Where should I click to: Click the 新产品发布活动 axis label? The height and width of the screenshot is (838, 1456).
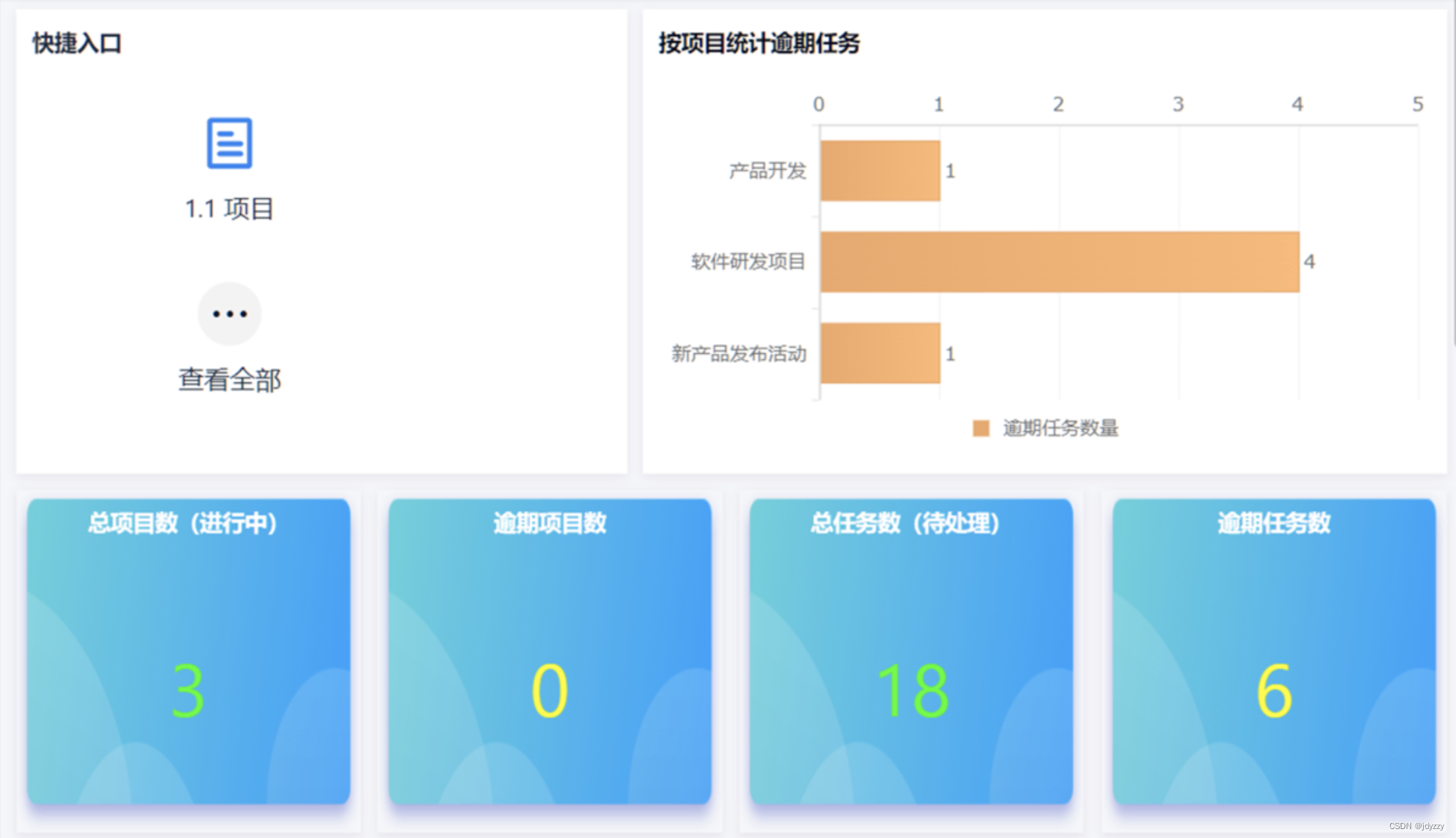pyautogui.click(x=738, y=353)
